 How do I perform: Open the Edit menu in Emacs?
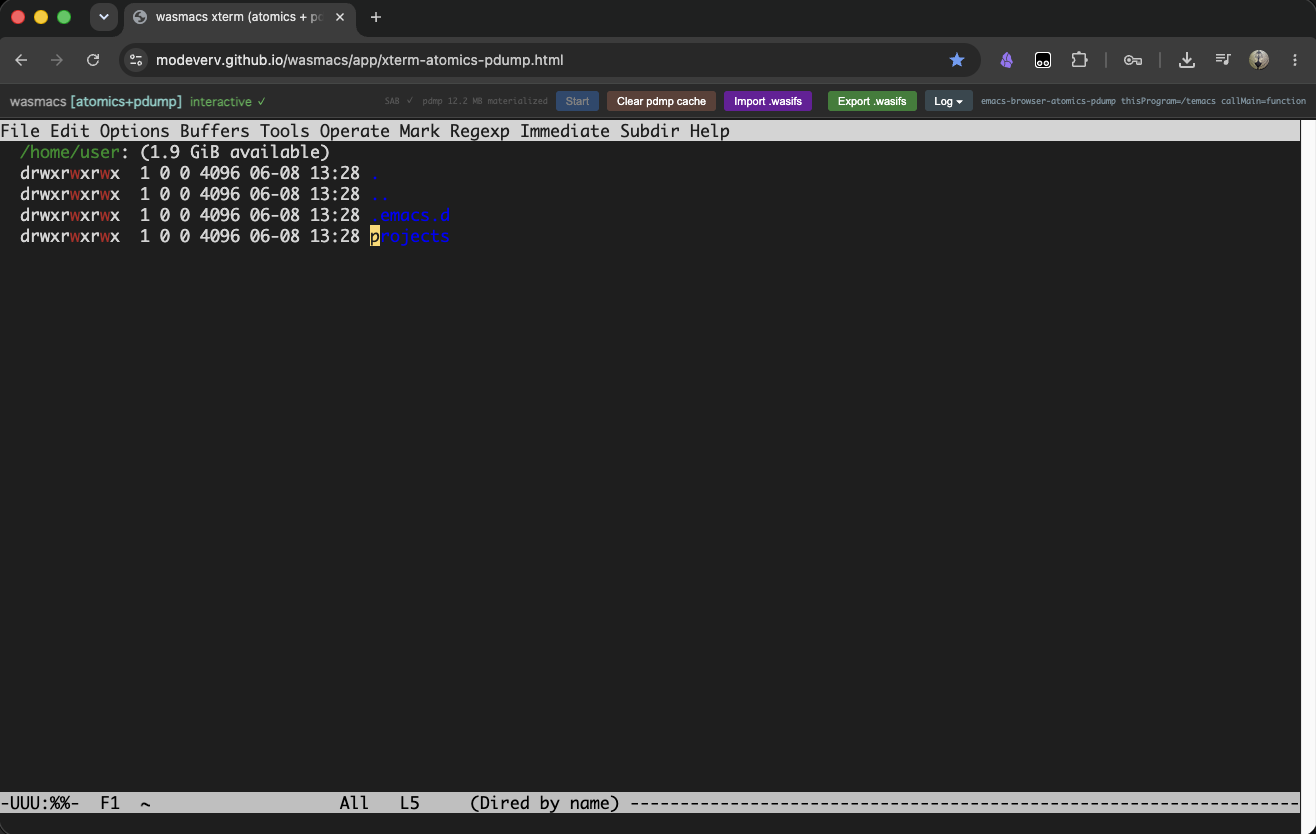[x=70, y=131]
